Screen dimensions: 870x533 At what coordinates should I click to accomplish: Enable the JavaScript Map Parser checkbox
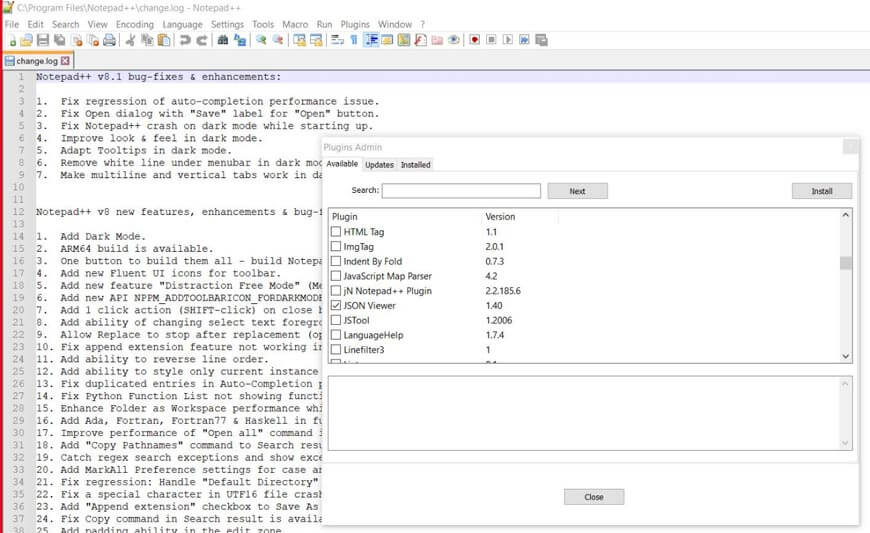click(x=336, y=276)
